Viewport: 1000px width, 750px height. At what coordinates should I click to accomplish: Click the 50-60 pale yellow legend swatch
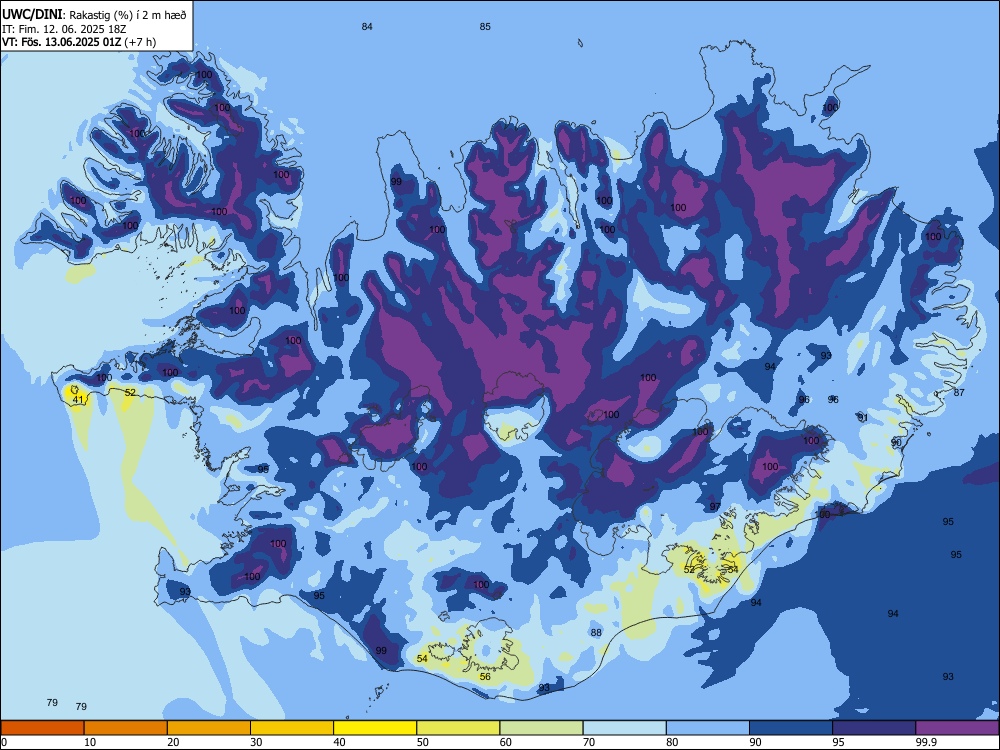click(x=459, y=728)
